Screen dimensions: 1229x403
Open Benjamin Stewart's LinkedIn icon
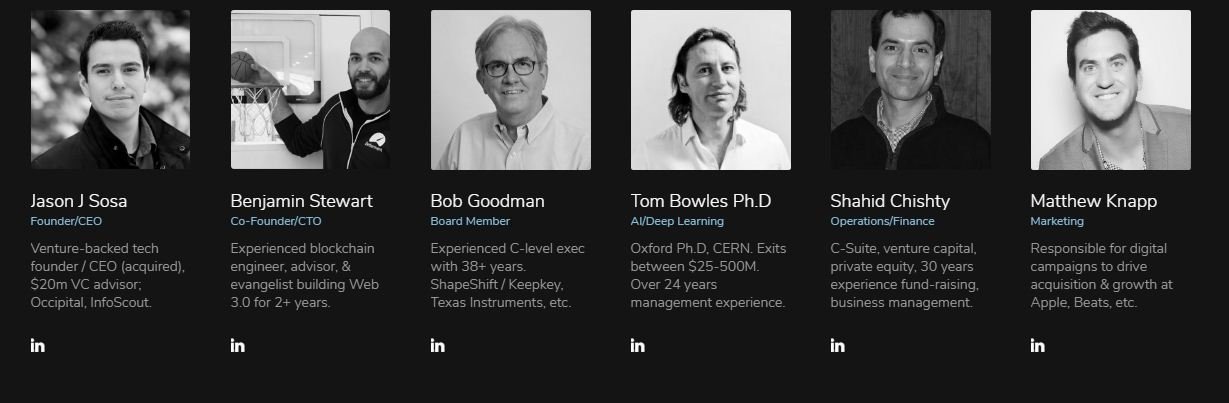pos(238,346)
